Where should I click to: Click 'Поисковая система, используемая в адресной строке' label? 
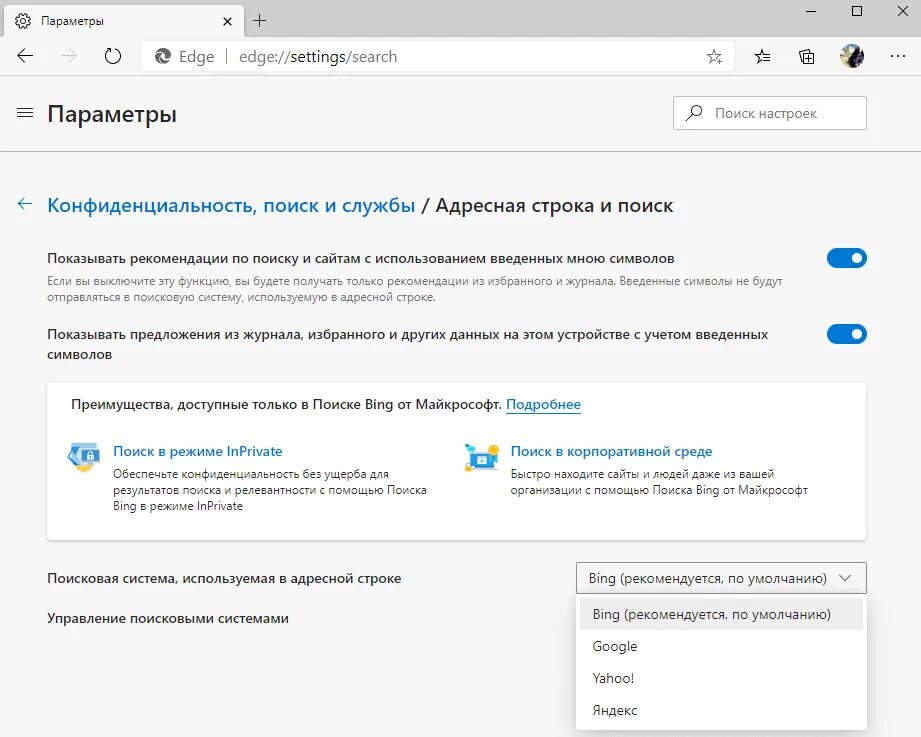pos(224,578)
